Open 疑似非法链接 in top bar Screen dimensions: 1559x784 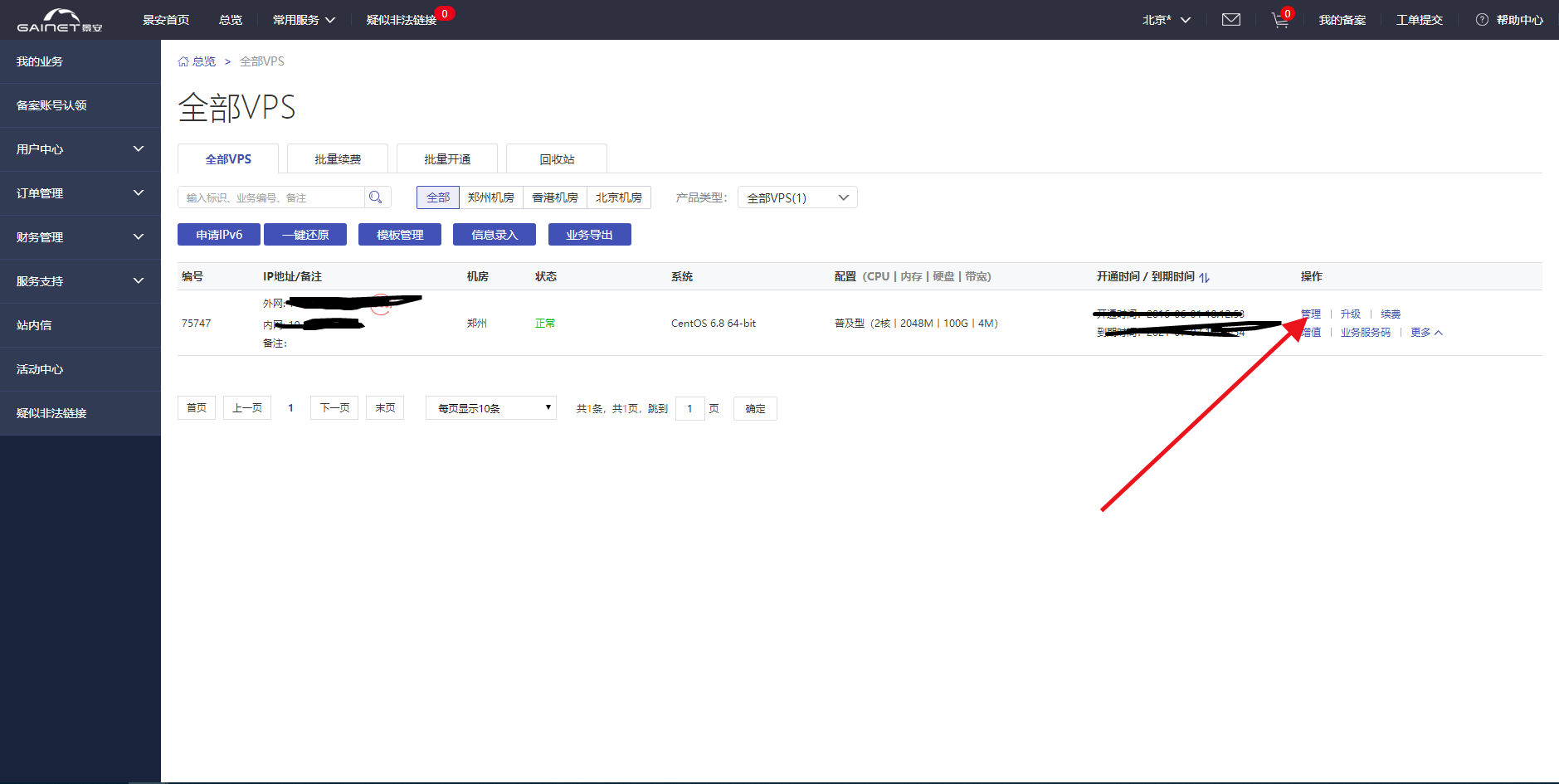pyautogui.click(x=402, y=20)
